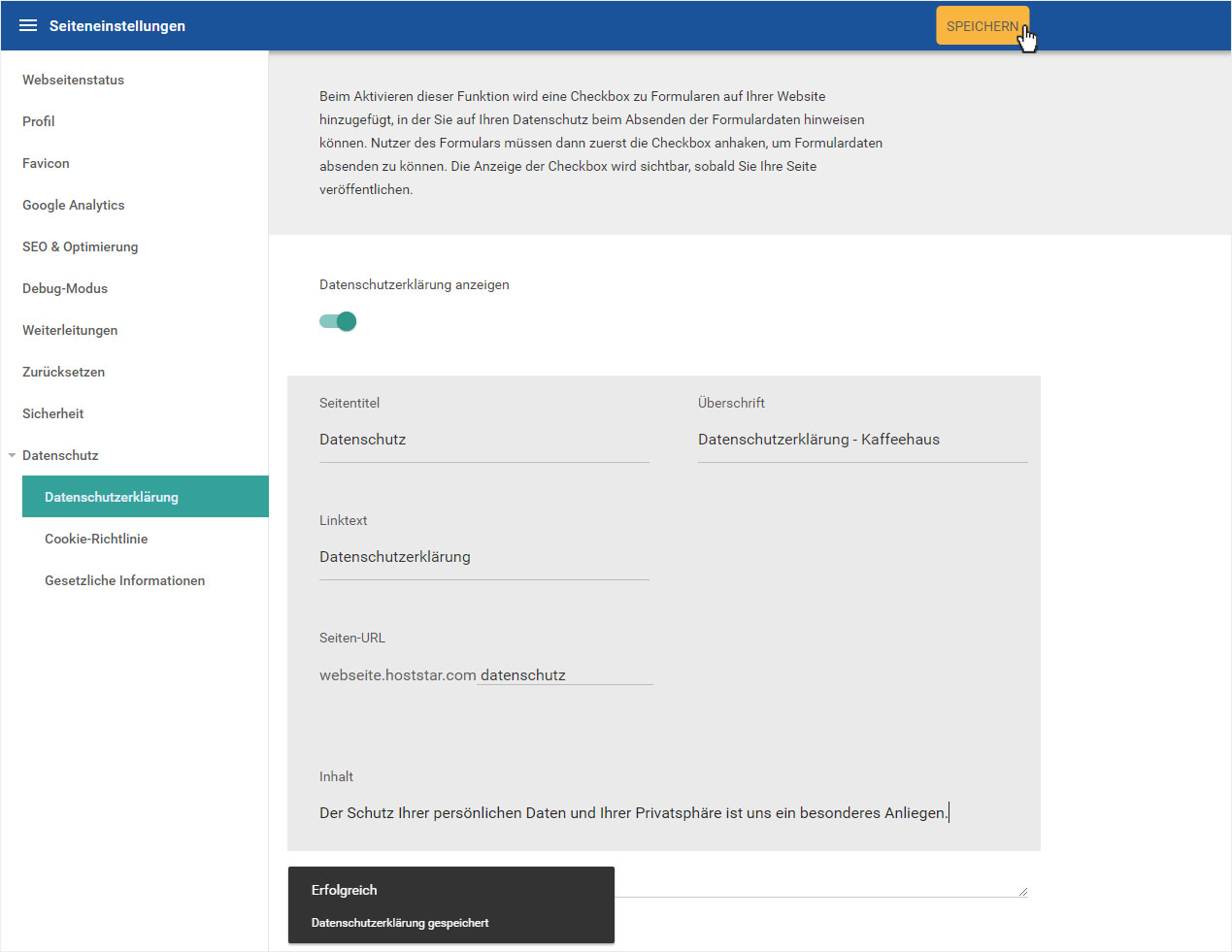Click the Seitentitel input field

[x=484, y=440]
